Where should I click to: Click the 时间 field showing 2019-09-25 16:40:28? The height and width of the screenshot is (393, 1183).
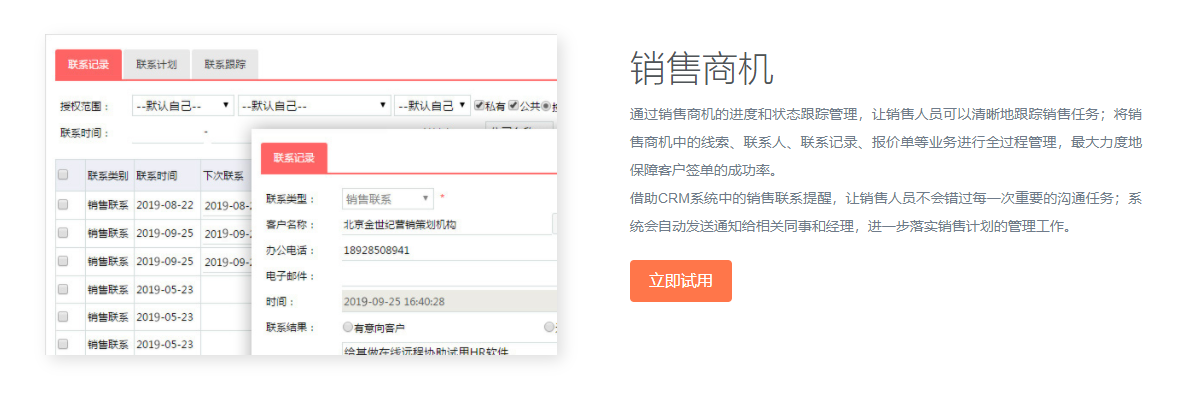pyautogui.click(x=449, y=302)
